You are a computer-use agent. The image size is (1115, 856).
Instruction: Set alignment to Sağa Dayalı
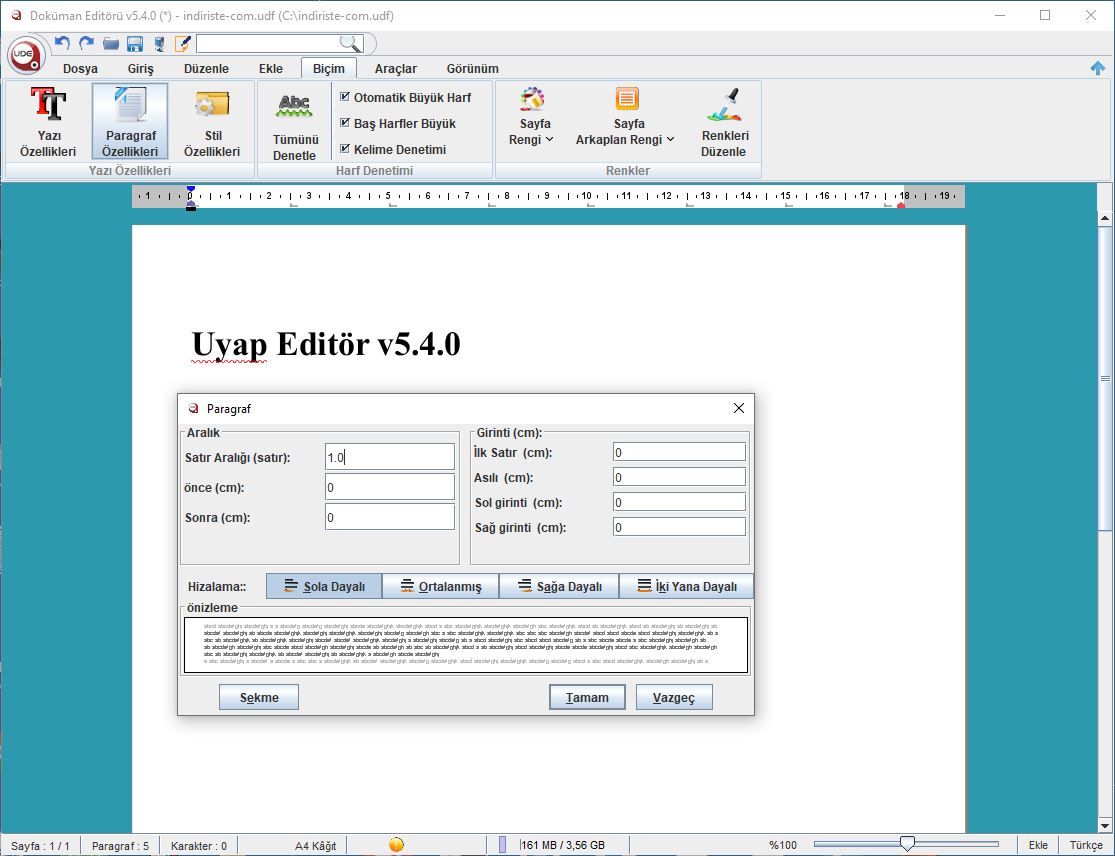click(560, 586)
